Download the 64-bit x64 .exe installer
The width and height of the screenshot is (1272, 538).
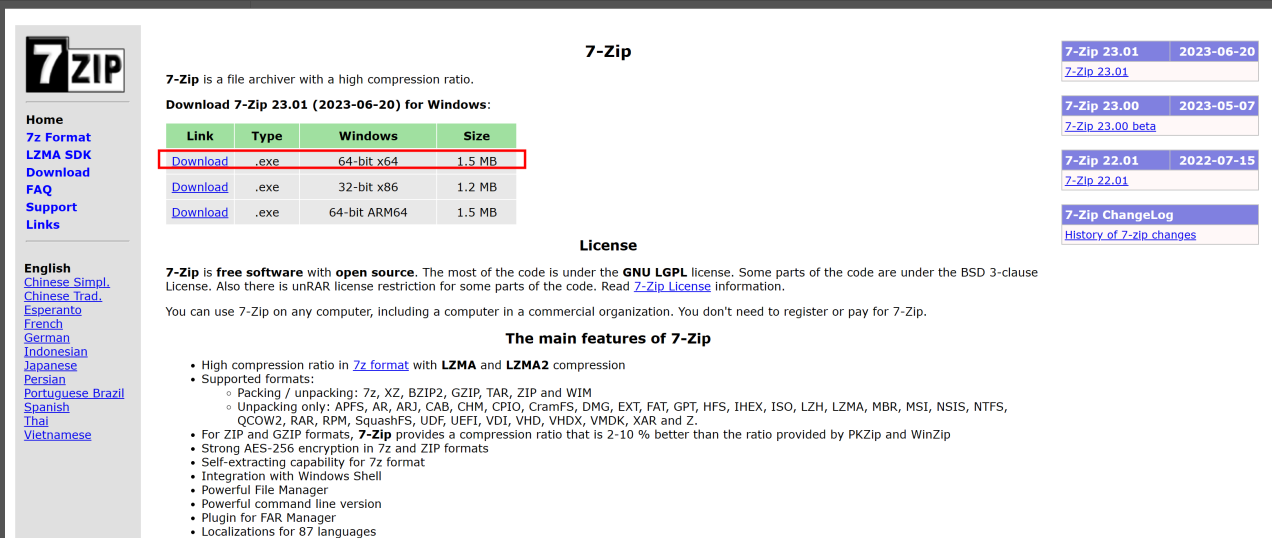click(200, 161)
